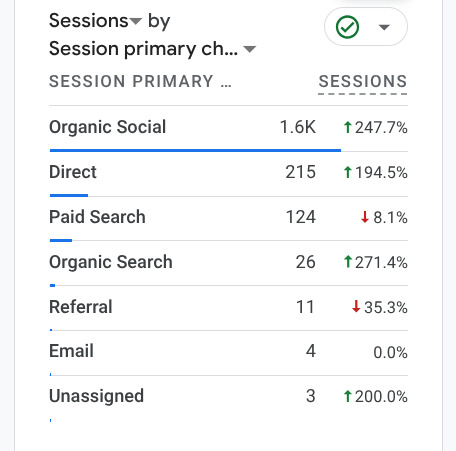The width and height of the screenshot is (456, 451).
Task: Click the green checkmark data quality icon
Action: 347,27
